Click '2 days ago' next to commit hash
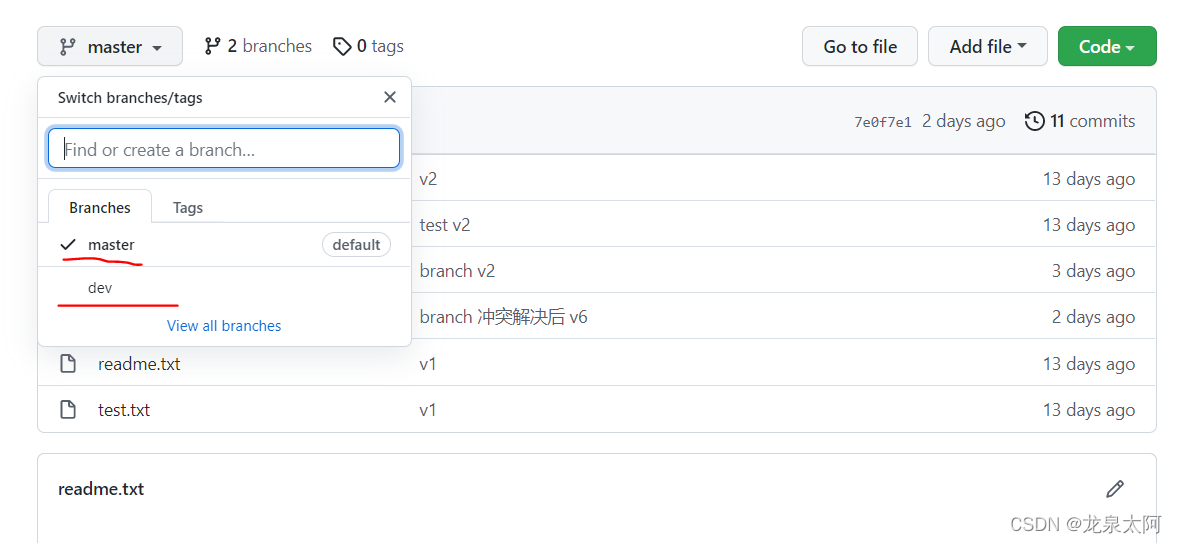This screenshot has width=1177, height=543. click(963, 121)
